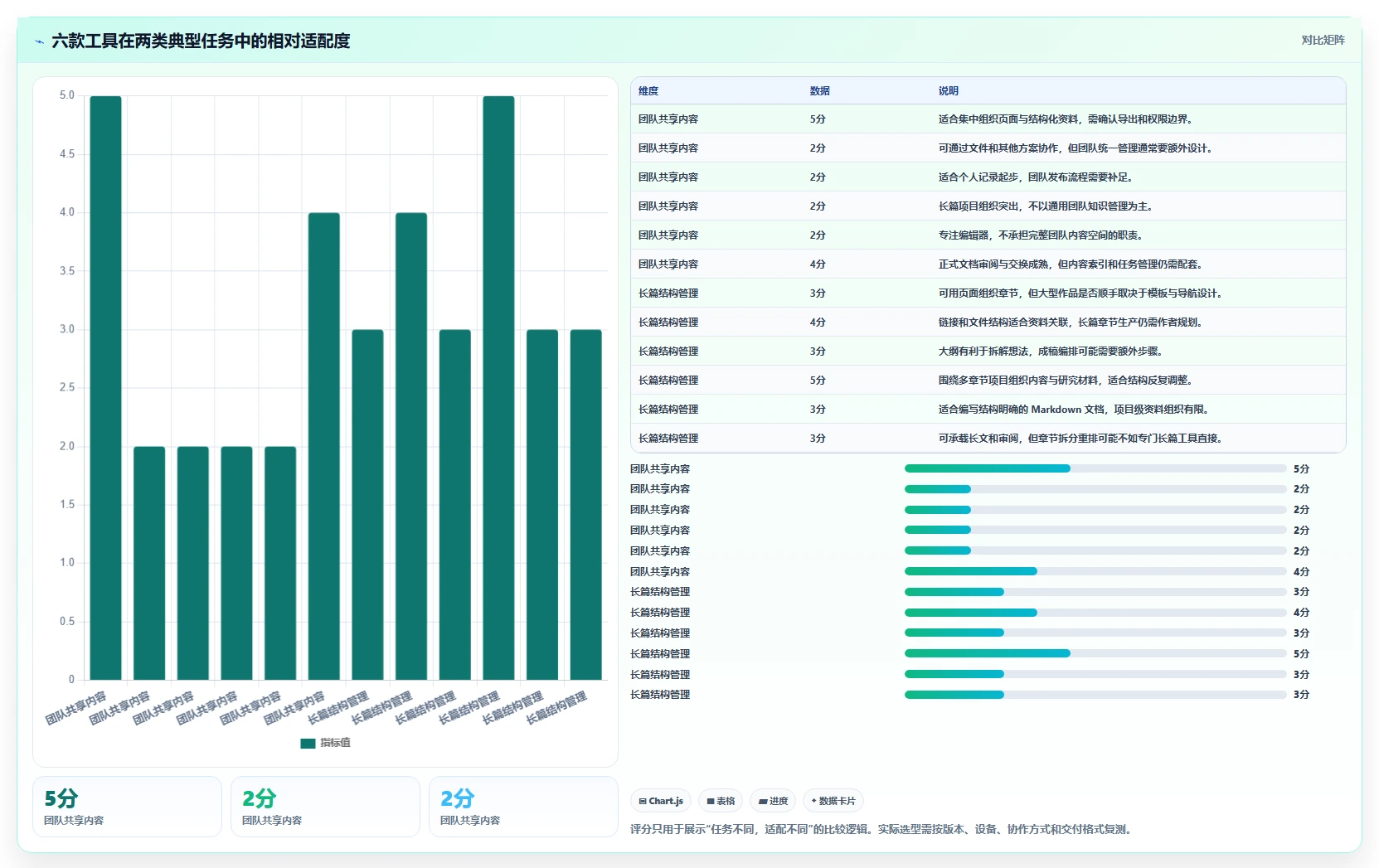Viewport: 1379px width, 868px height.
Task: Click the 长篇结构管理 4分 progress bar
Action: (1095, 613)
